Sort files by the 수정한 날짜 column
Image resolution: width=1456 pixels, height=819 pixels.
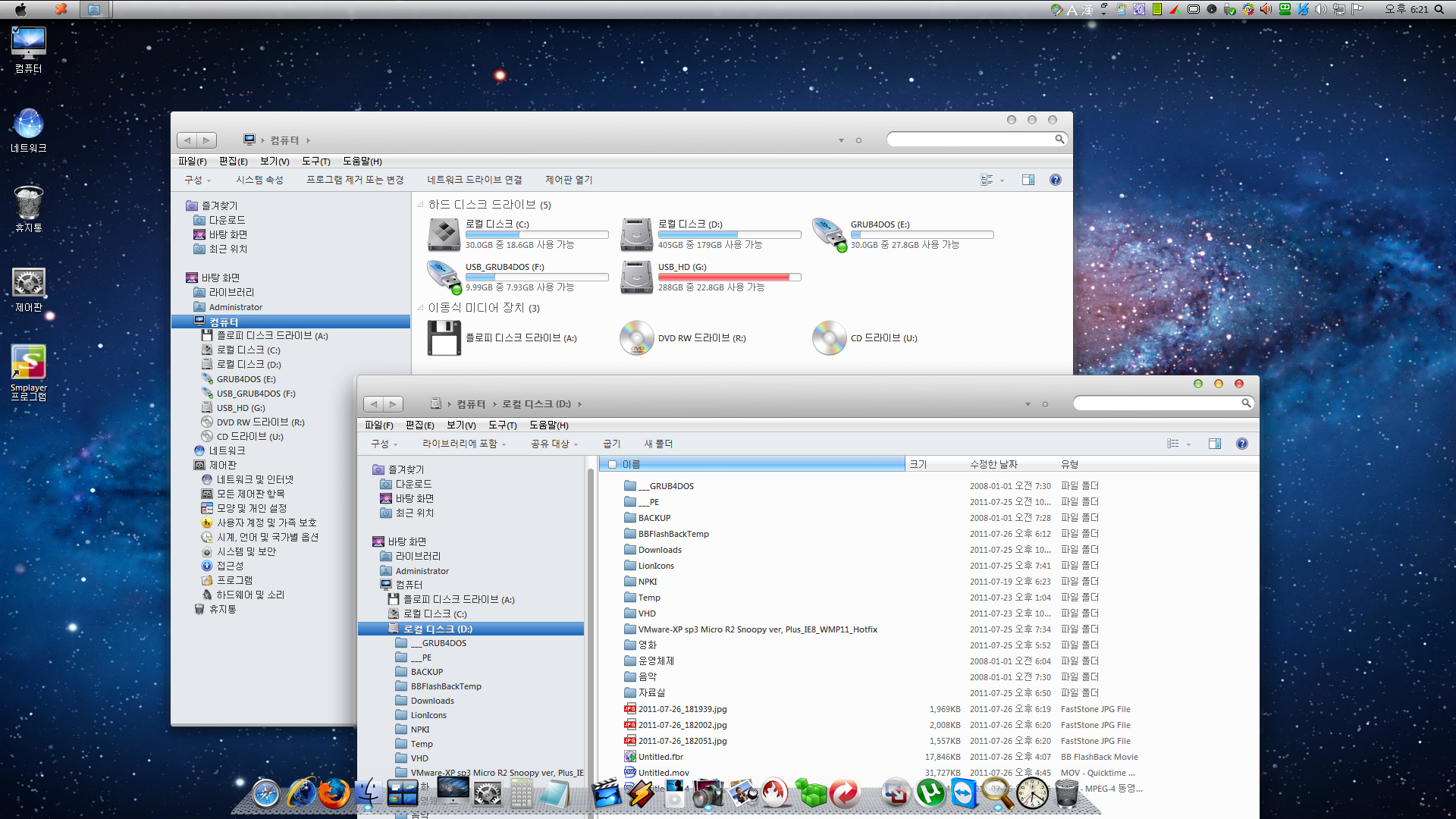993,464
